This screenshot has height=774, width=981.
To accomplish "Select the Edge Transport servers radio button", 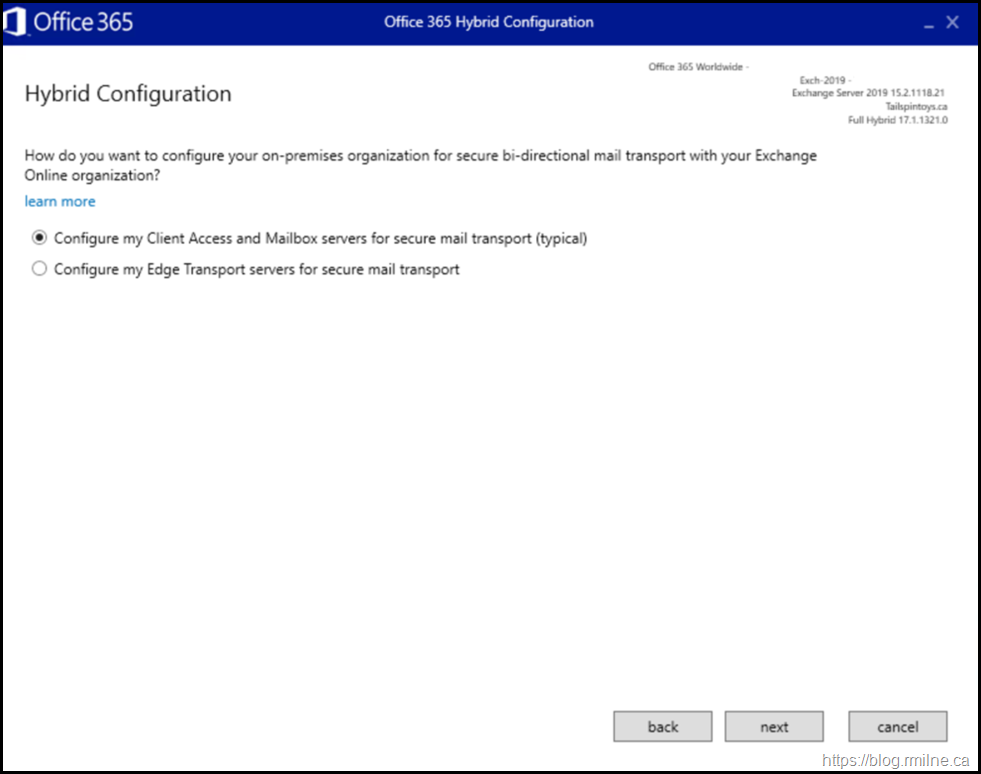I will tap(40, 269).
